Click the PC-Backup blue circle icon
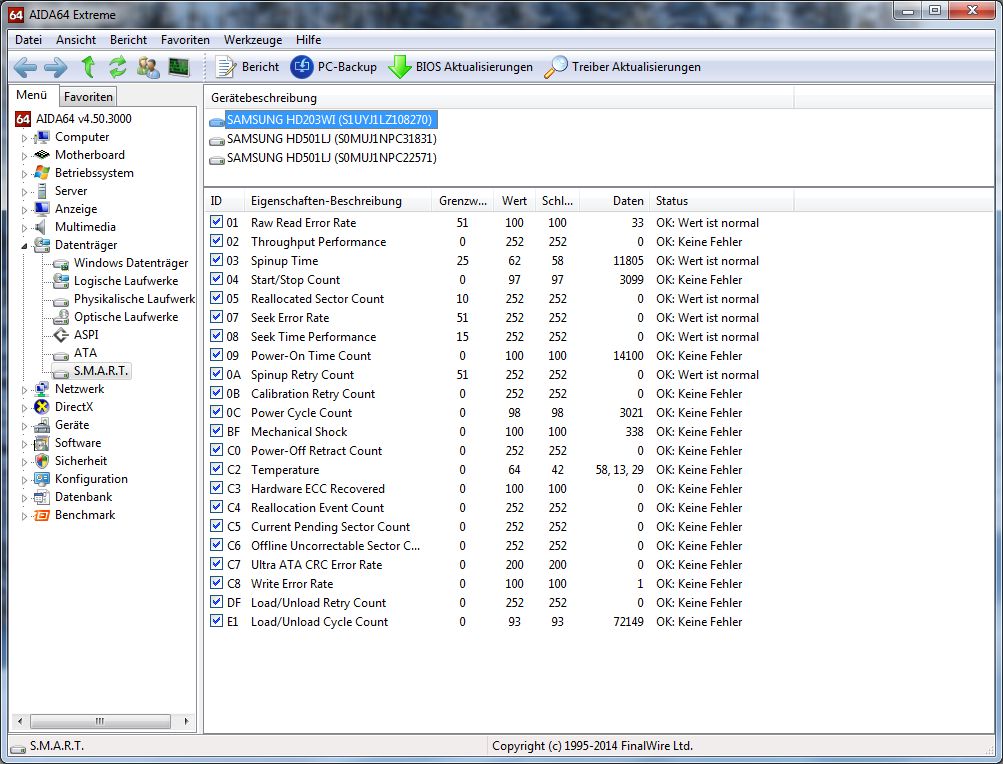1003x764 pixels. tap(302, 67)
